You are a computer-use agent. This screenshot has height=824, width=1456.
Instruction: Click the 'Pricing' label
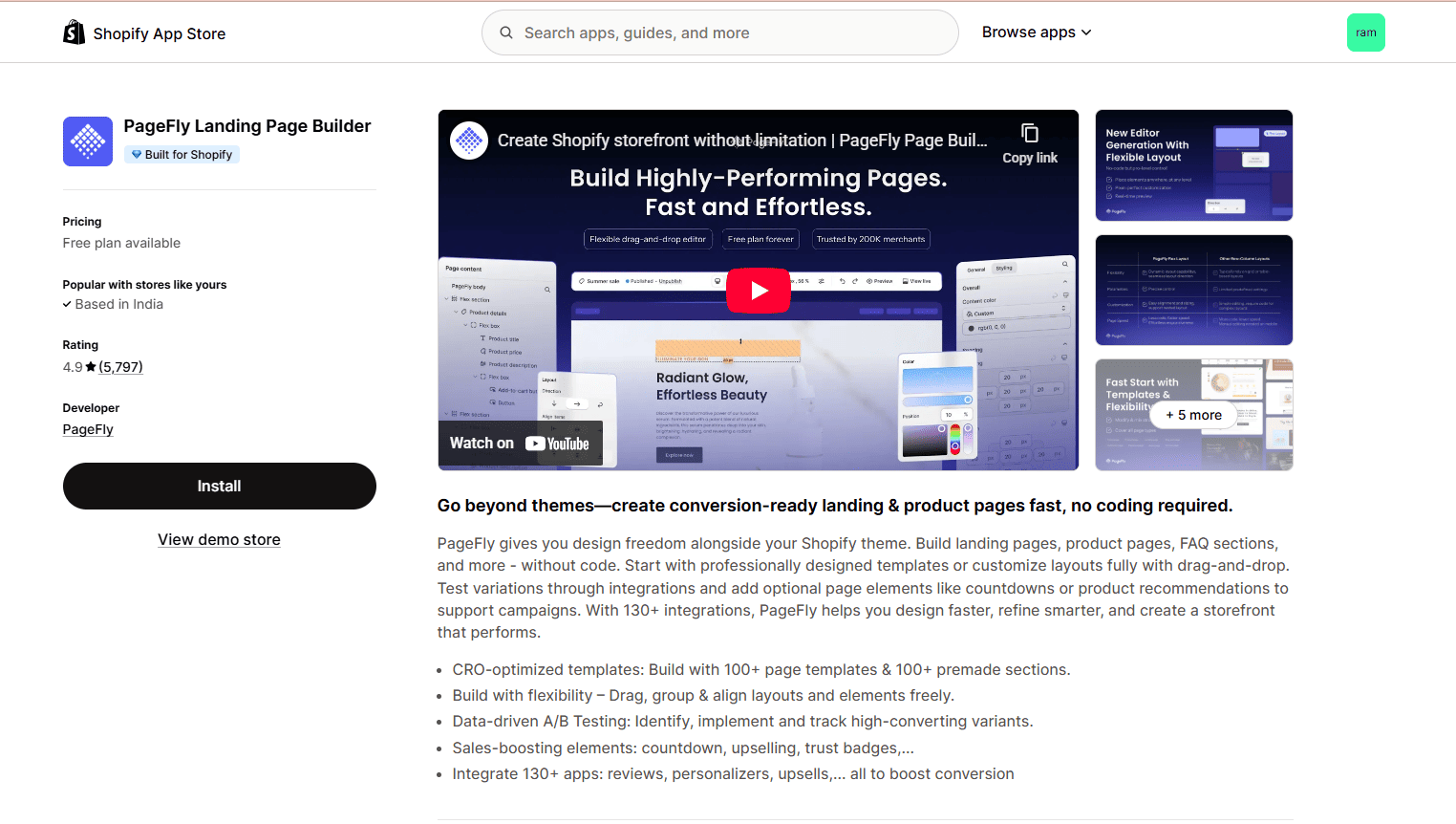coord(82,222)
